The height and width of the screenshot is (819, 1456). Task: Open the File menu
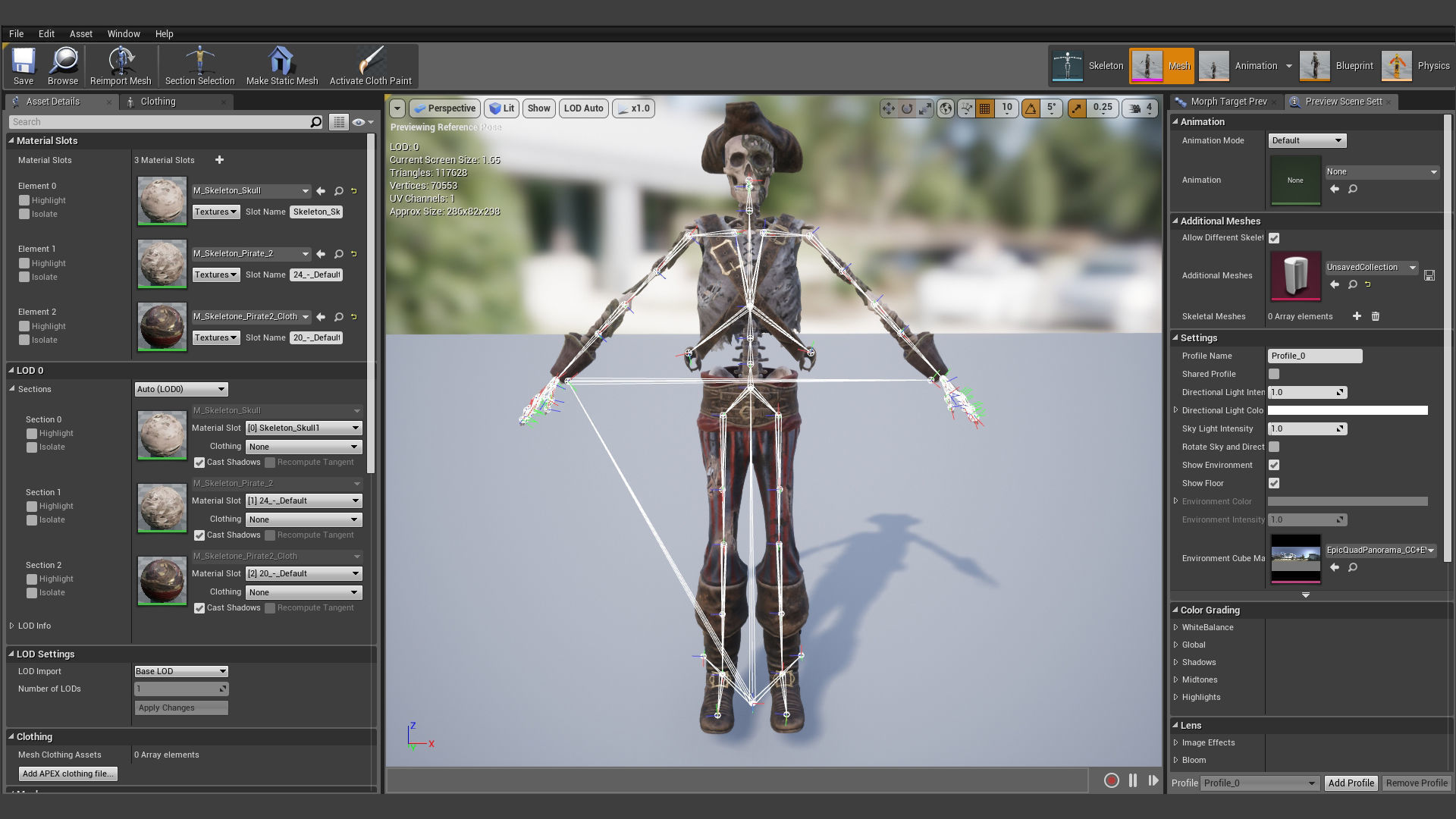pyautogui.click(x=16, y=34)
